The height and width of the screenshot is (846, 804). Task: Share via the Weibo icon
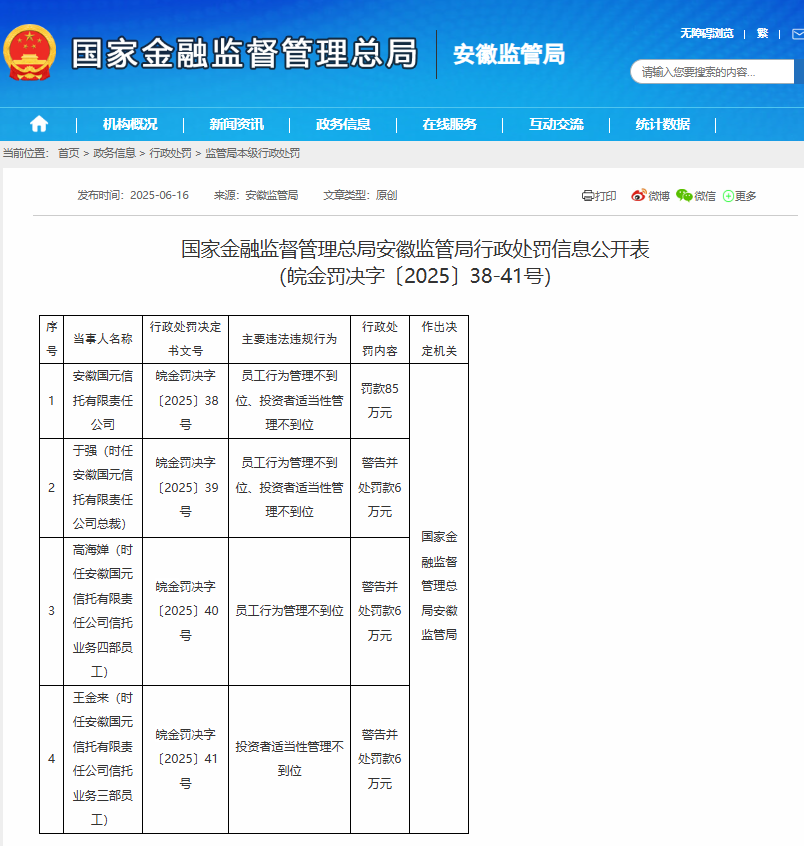(638, 196)
